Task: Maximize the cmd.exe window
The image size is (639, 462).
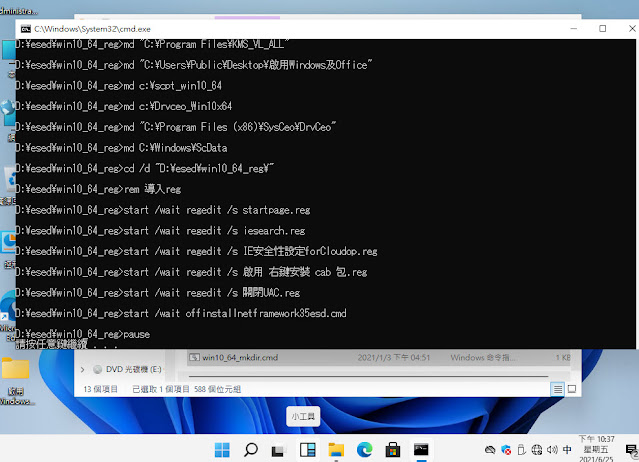Action: tap(603, 29)
